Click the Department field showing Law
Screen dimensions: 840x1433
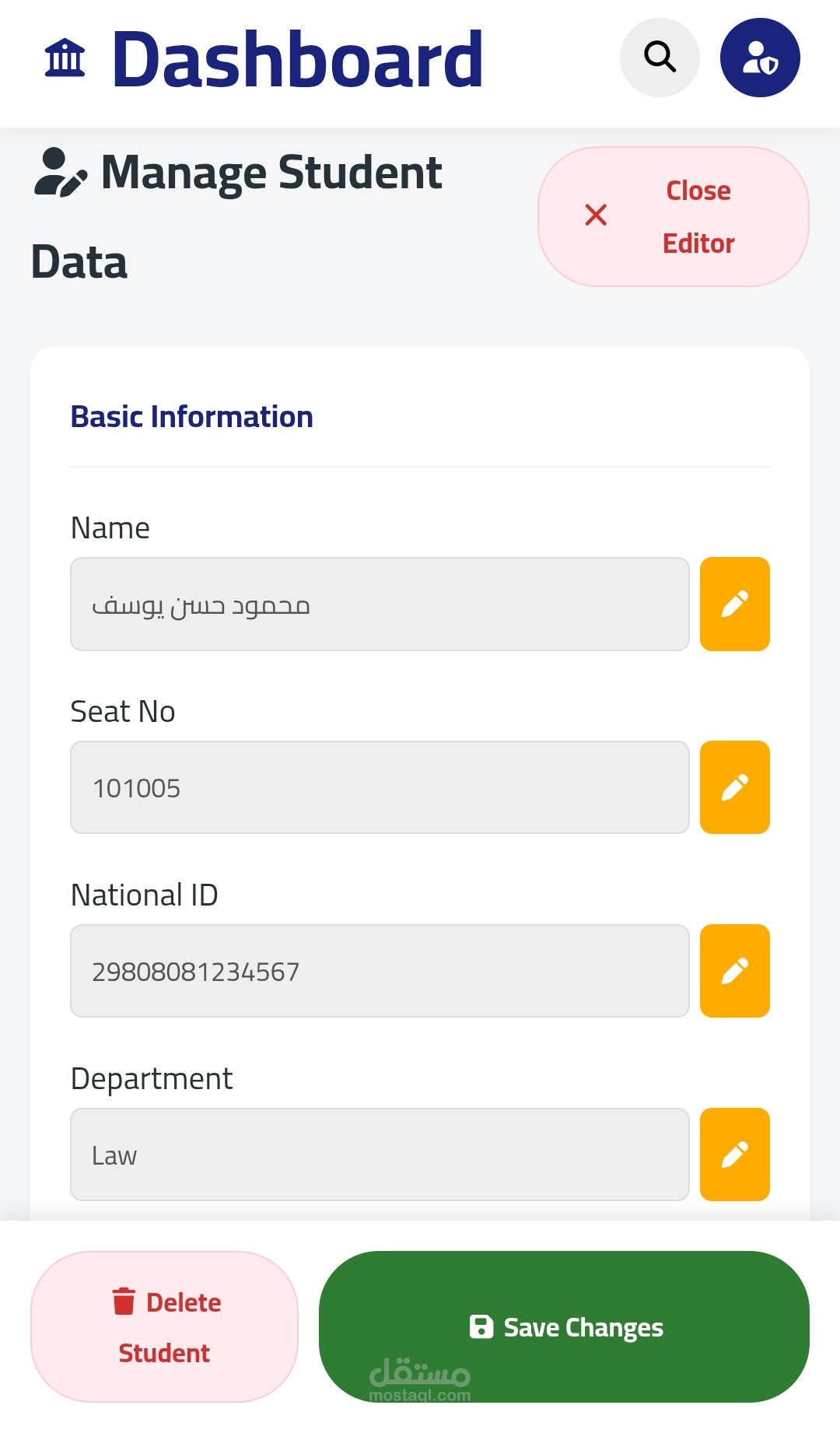tap(380, 1155)
